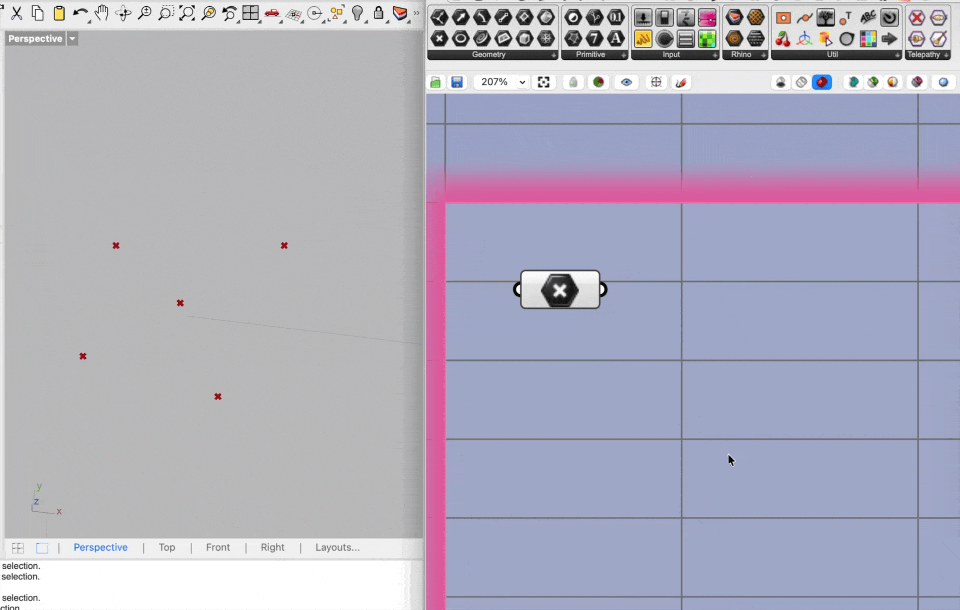Expand the Primitive panel
This screenshot has width=960, height=610.
click(x=624, y=55)
